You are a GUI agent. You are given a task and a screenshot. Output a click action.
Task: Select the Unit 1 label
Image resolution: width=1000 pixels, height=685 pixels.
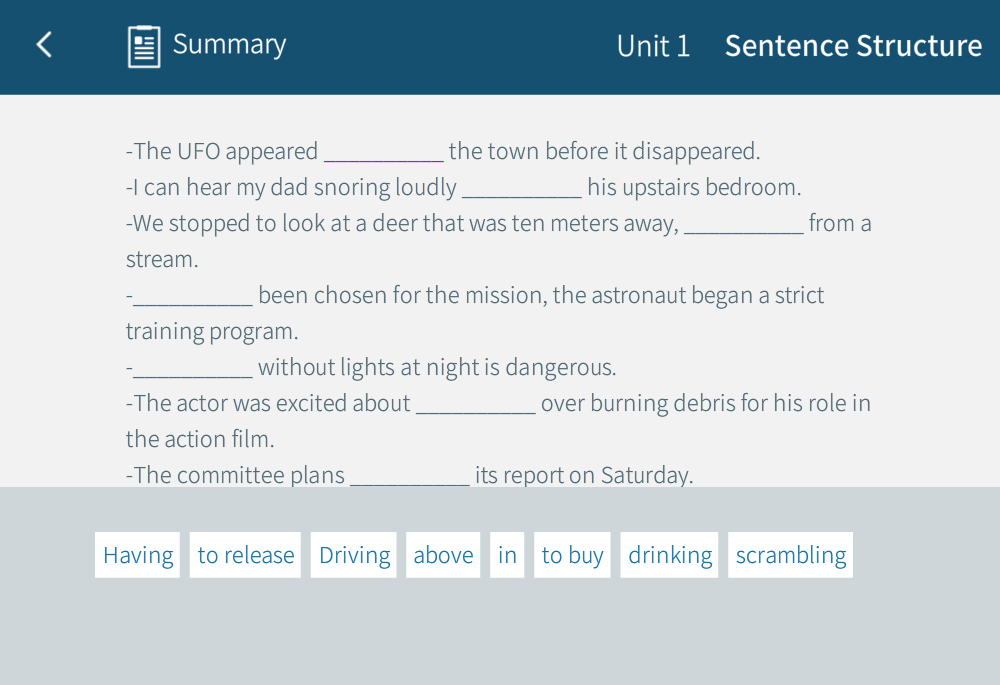click(x=653, y=46)
